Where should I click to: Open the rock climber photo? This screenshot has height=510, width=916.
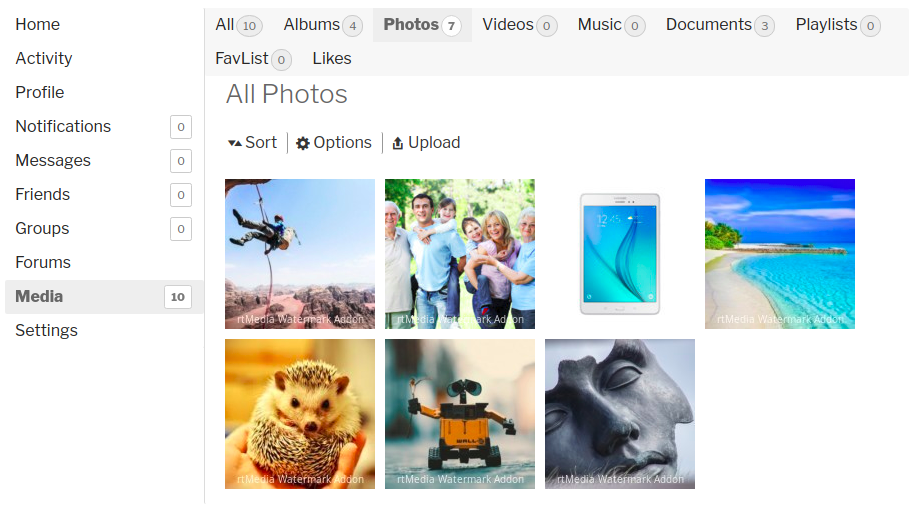300,254
